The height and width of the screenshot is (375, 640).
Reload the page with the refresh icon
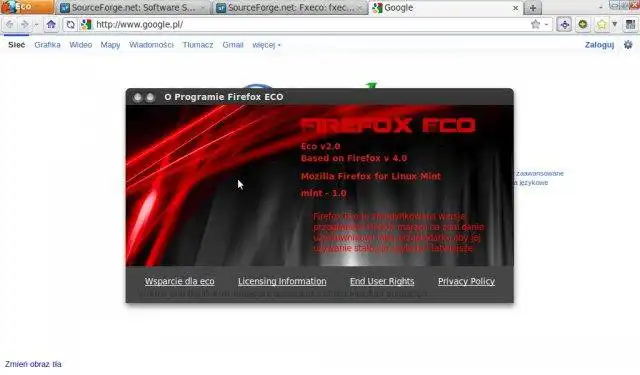tap(71, 24)
